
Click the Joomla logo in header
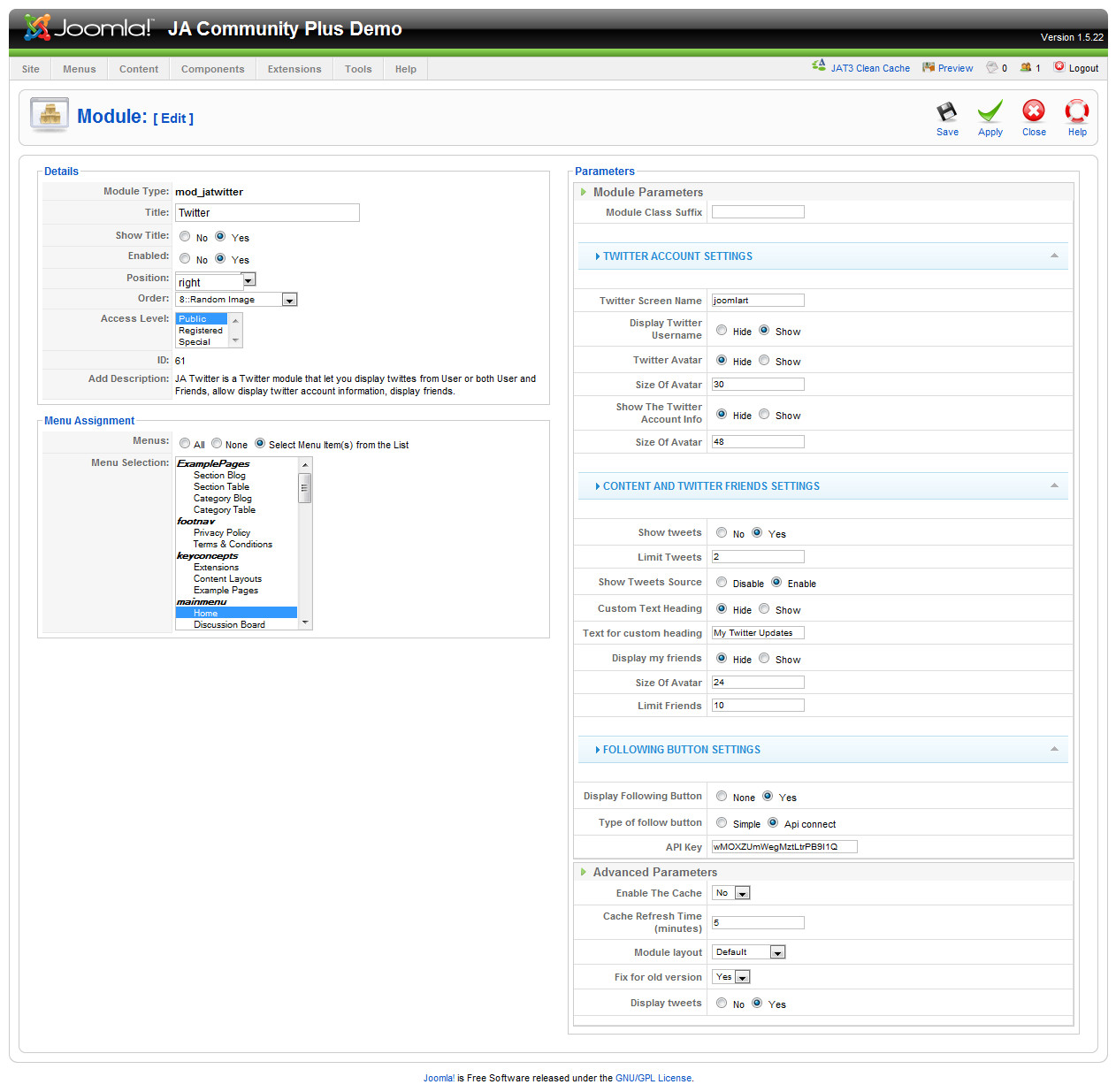(x=88, y=28)
